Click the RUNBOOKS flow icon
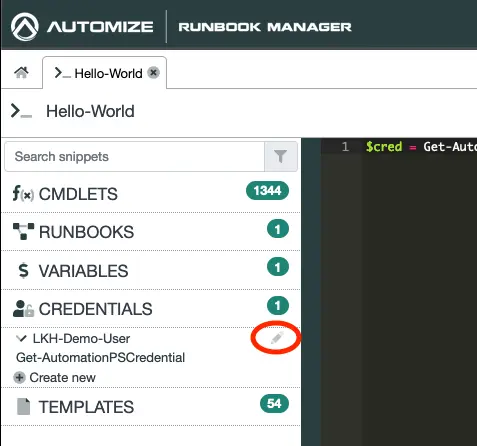Image resolution: width=477 pixels, height=446 pixels. pos(23,232)
